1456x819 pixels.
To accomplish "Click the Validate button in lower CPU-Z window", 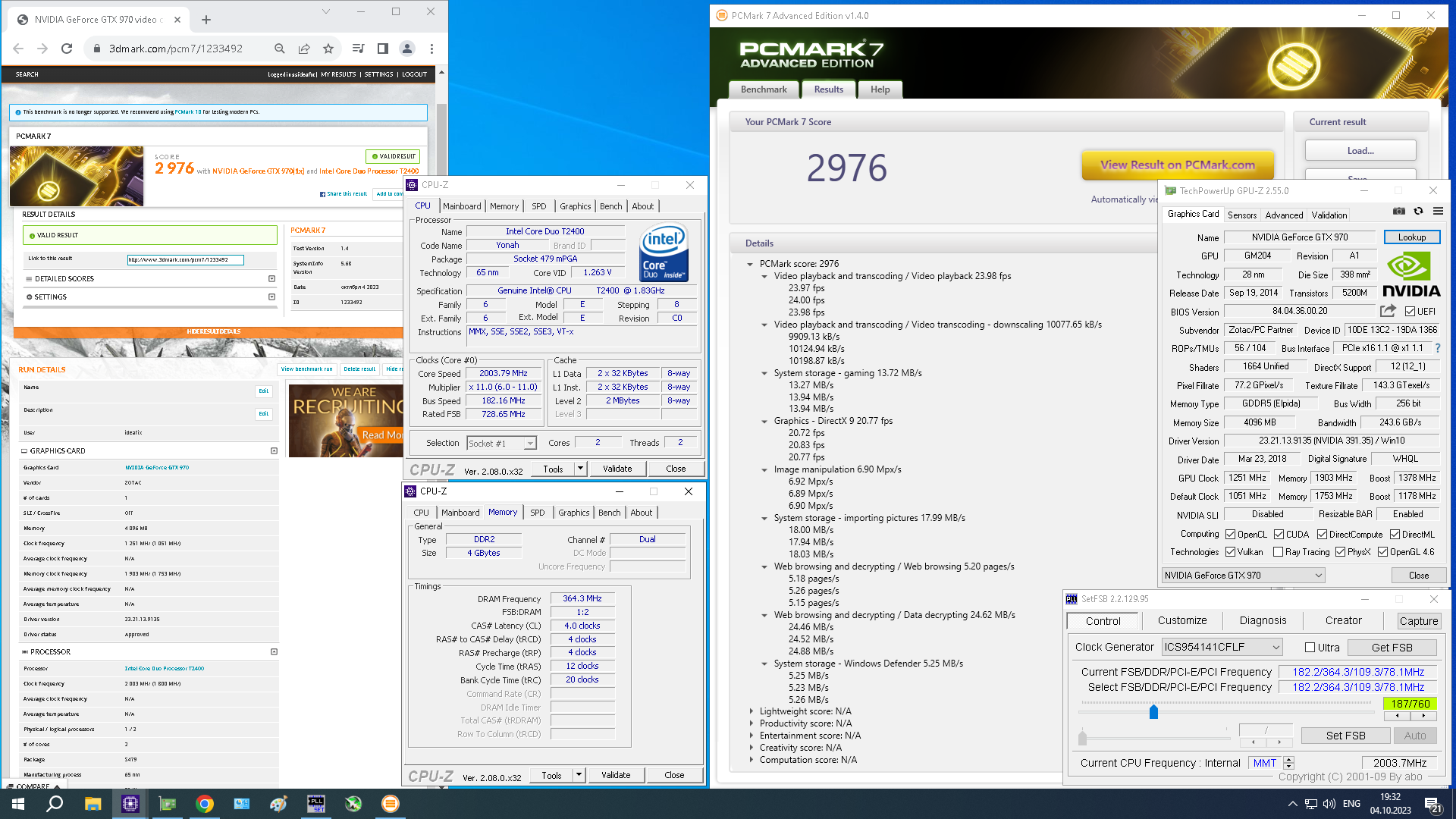I will [616, 775].
